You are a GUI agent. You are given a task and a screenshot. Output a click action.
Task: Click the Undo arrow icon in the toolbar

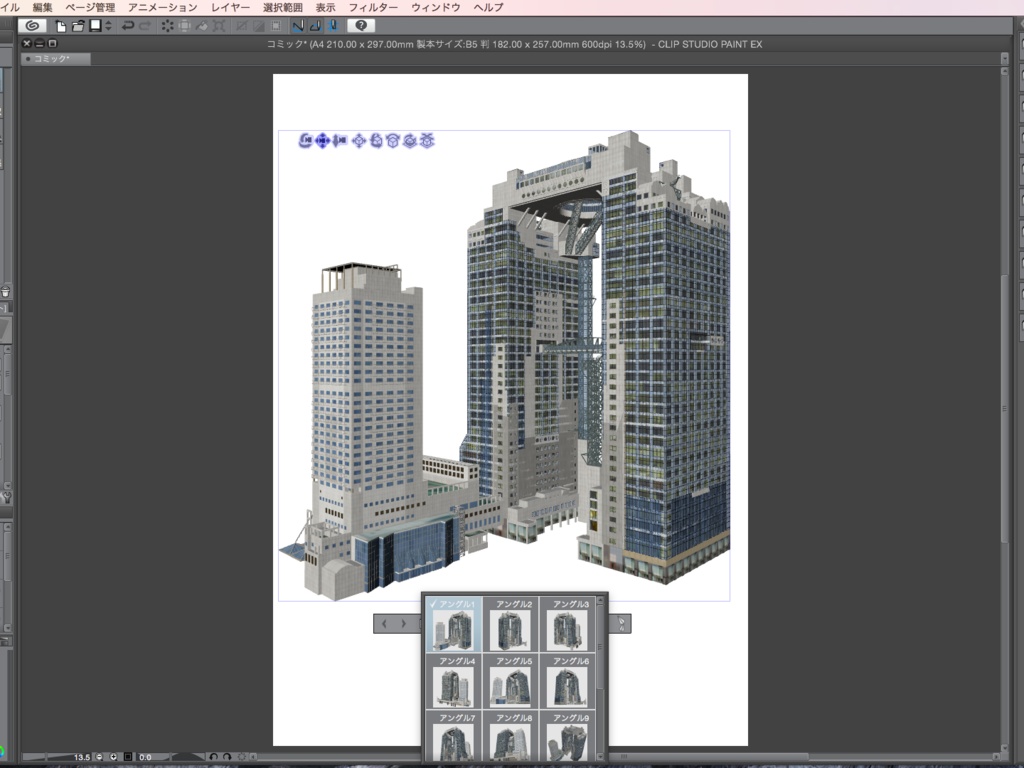point(128,24)
